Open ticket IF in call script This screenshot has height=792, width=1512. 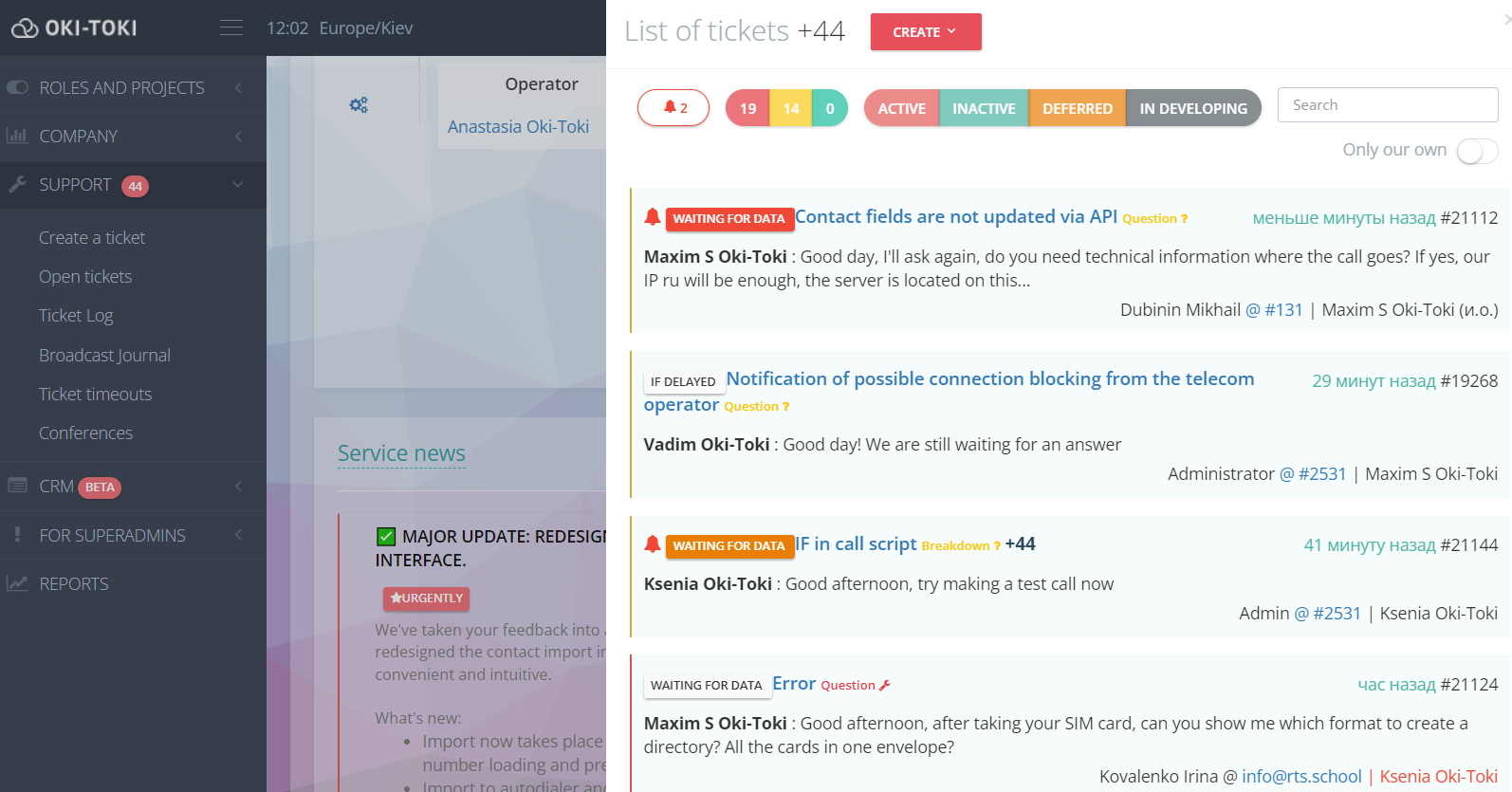856,543
